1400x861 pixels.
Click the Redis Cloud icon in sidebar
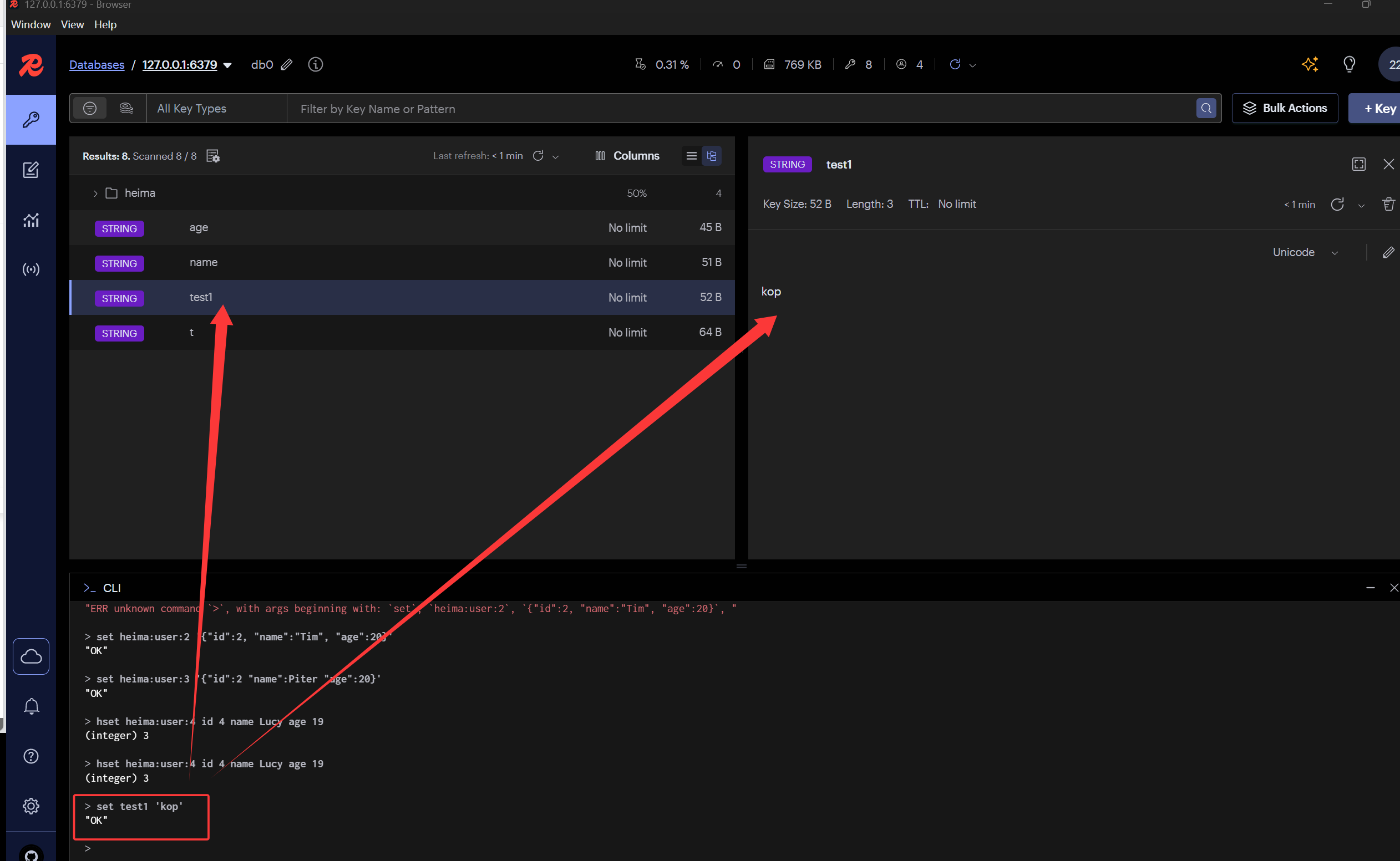[x=31, y=656]
